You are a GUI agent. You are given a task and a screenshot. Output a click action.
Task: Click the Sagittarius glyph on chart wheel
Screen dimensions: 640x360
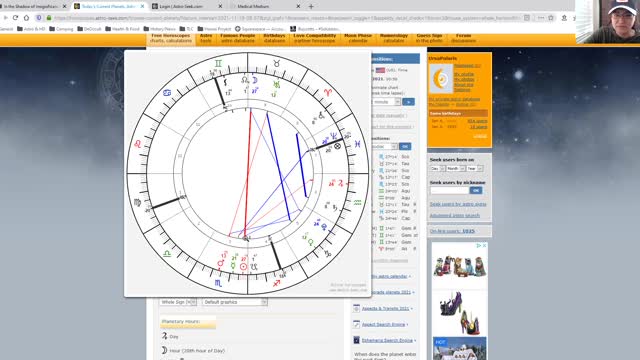(x=277, y=283)
